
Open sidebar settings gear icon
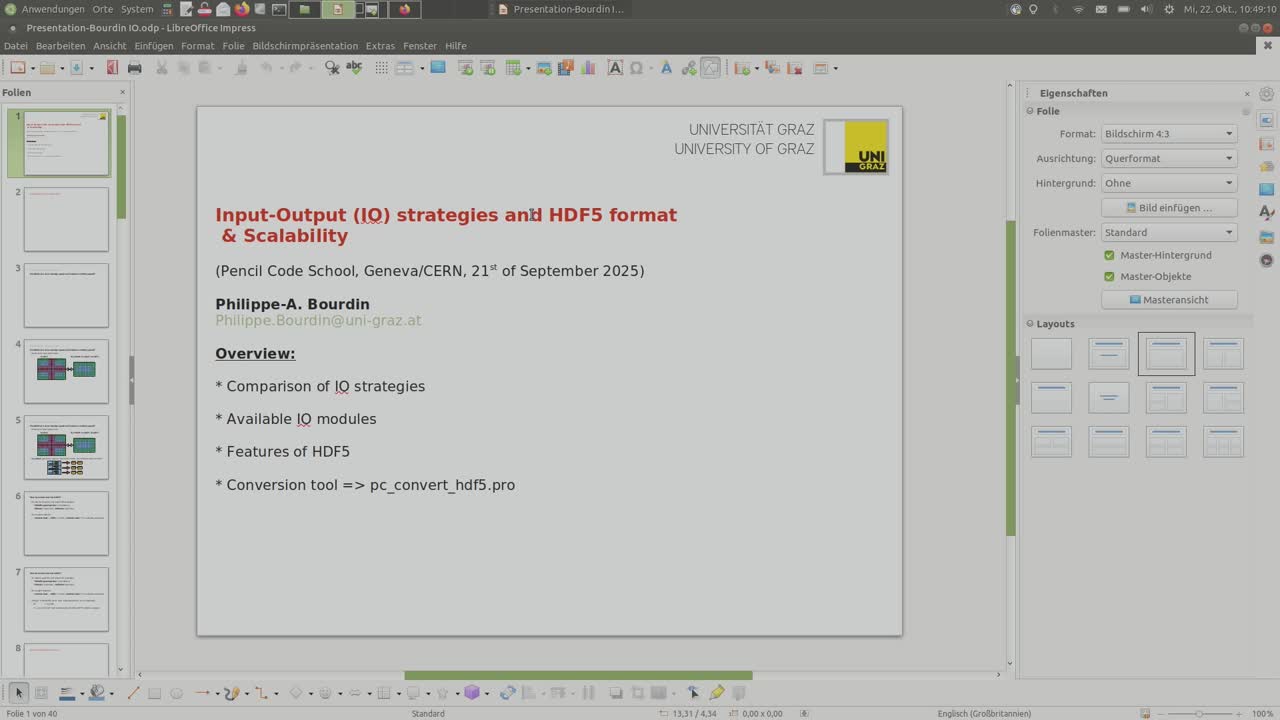[1267, 94]
